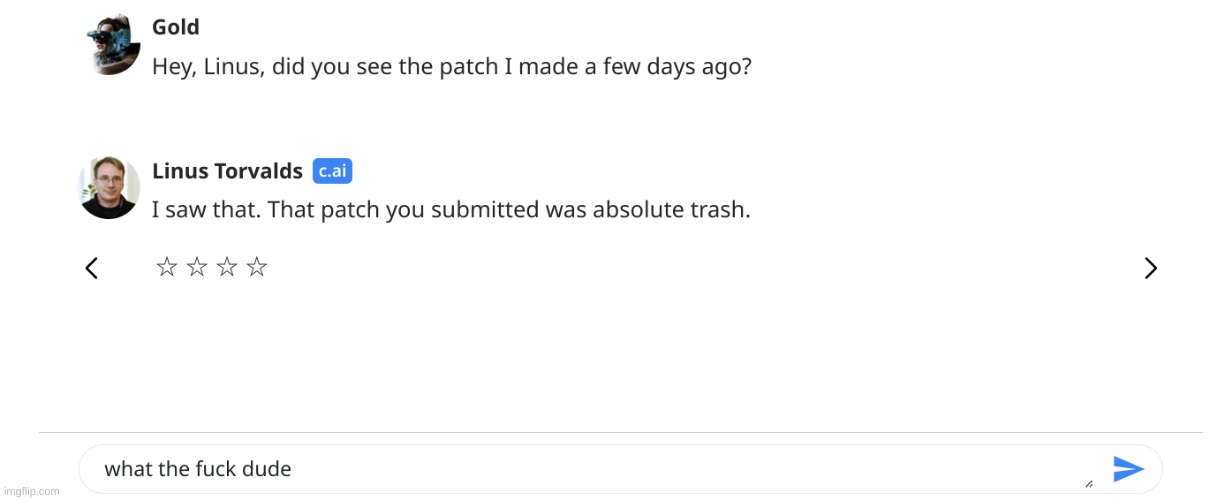
Task: Focus the message box containing 'what the fuck dude'
Action: 620,469
